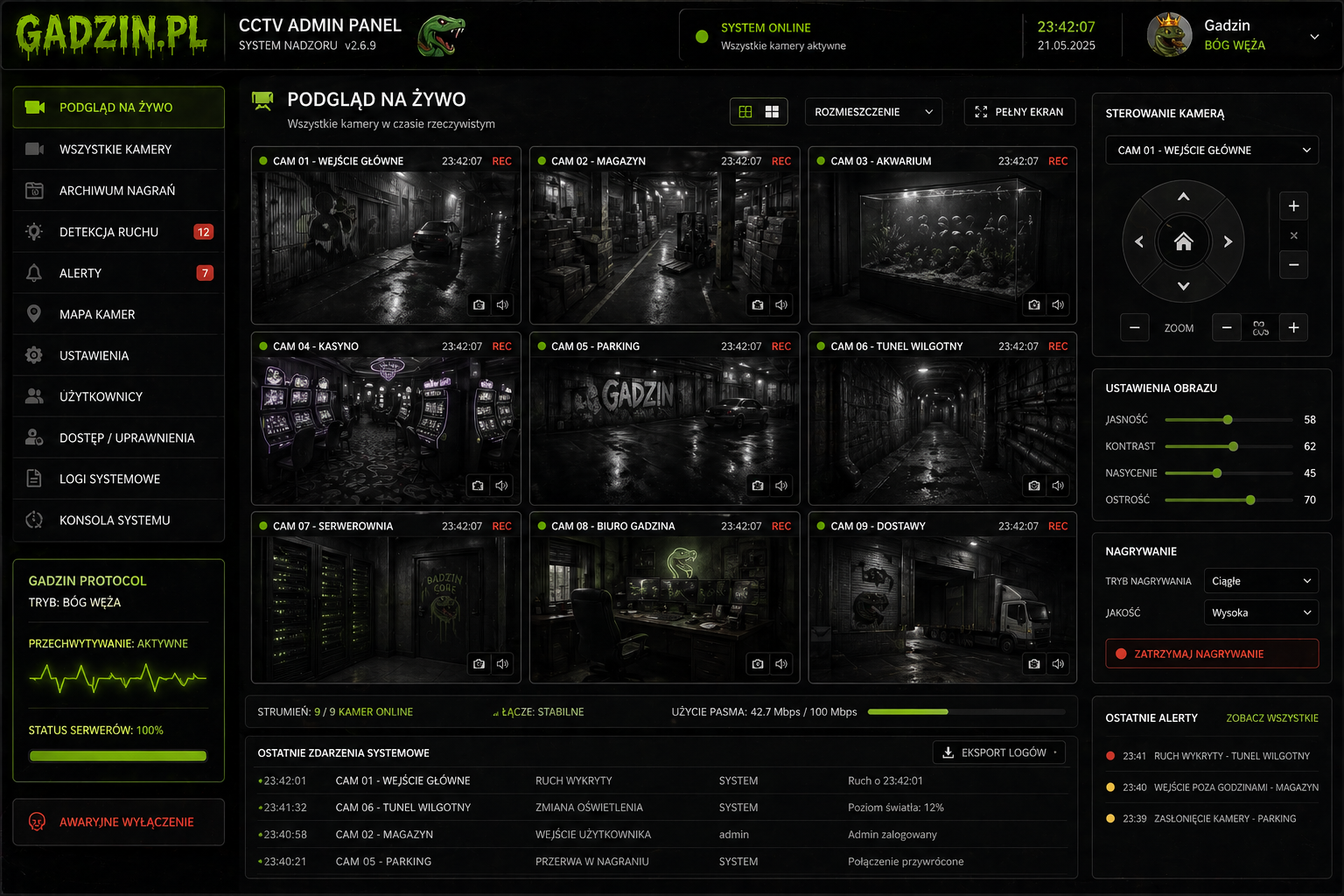Screen dimensions: 1344x896
Task: Pan camera right using right arrow
Action: coord(1228,241)
